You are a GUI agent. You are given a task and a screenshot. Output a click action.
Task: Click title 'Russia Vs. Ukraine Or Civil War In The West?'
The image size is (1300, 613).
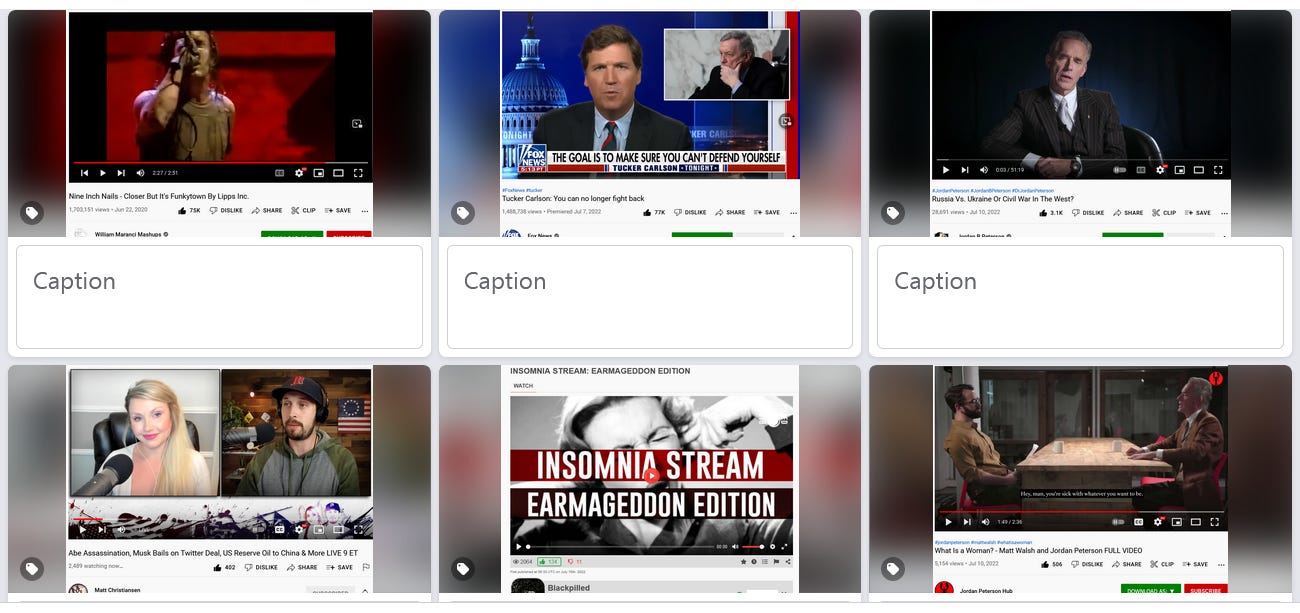[1003, 199]
